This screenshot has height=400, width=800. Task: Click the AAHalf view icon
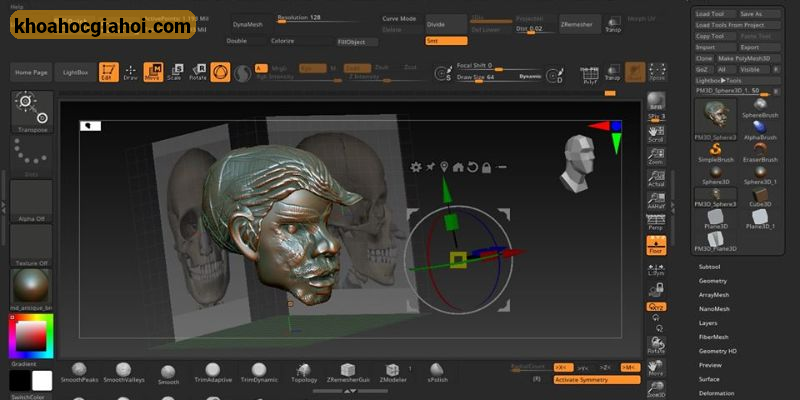click(656, 201)
